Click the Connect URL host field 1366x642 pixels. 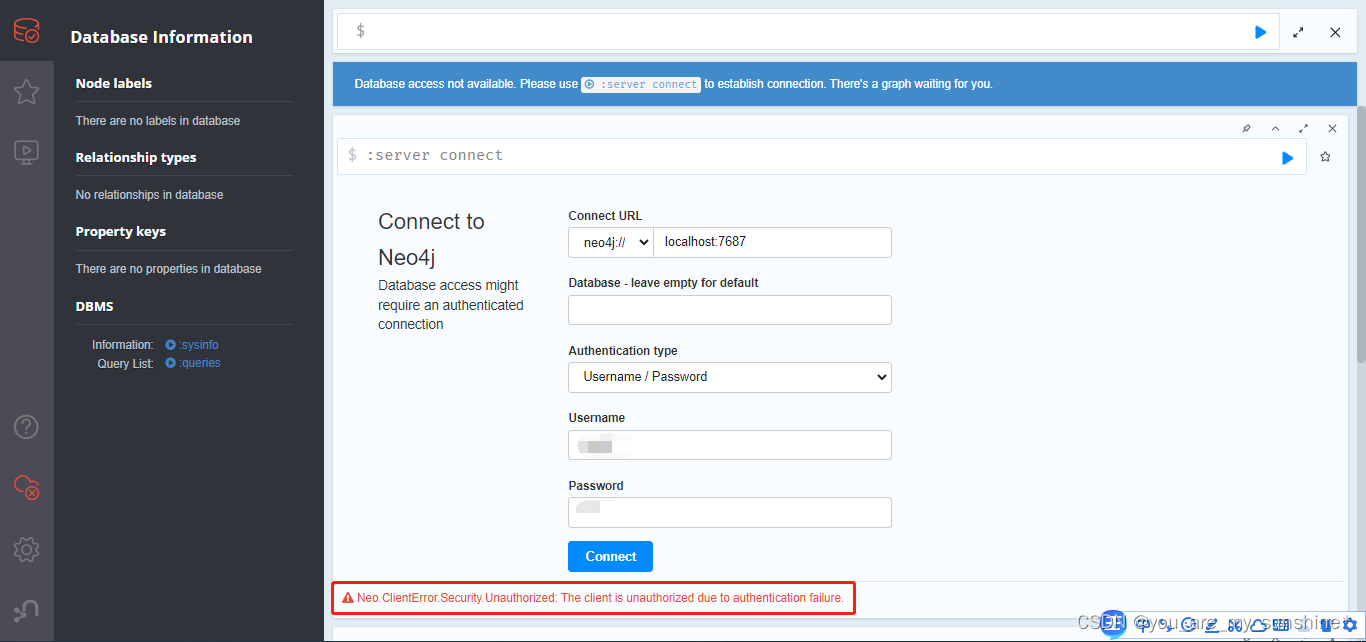[x=772, y=242]
